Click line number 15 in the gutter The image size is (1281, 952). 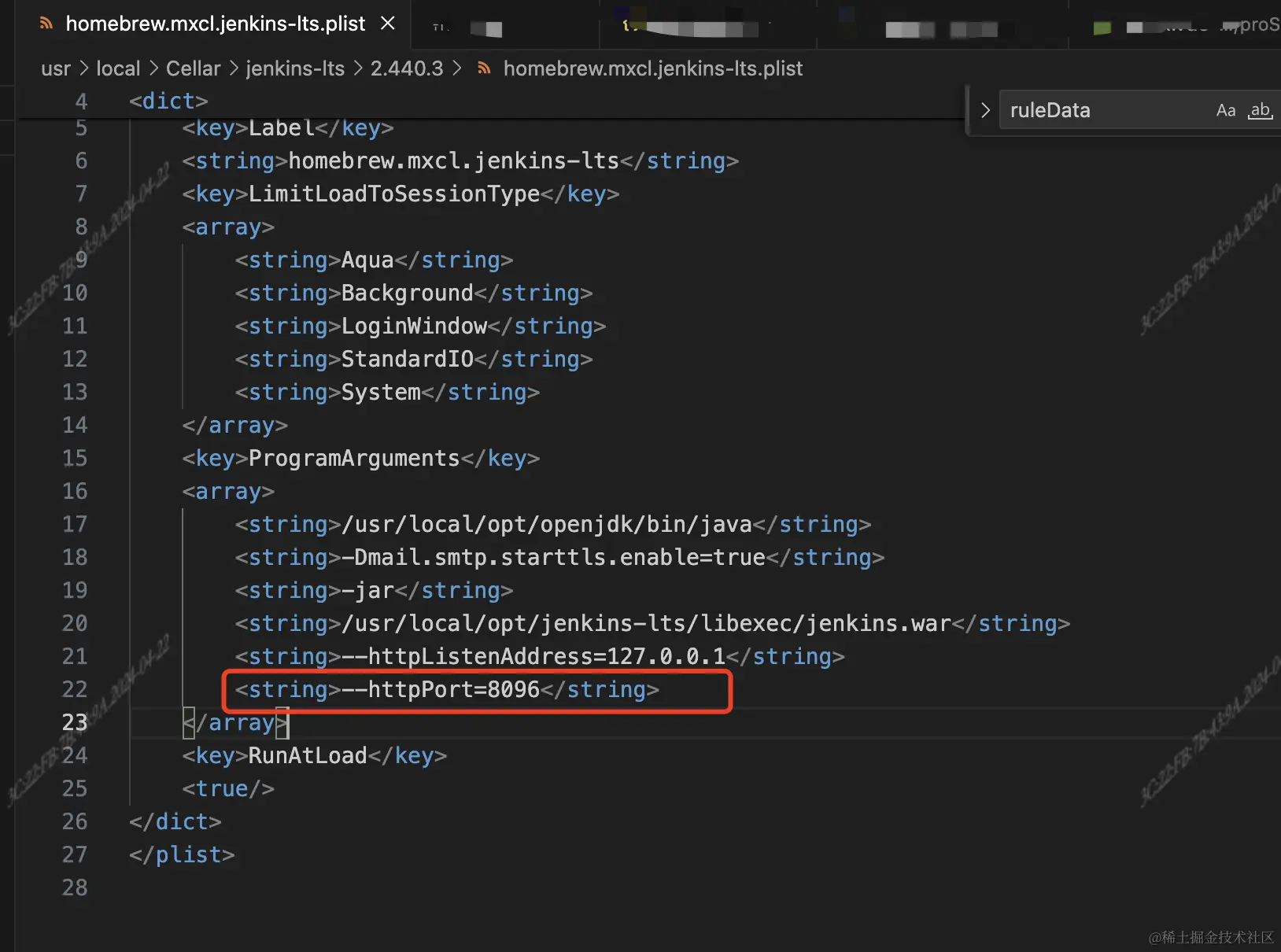point(75,458)
